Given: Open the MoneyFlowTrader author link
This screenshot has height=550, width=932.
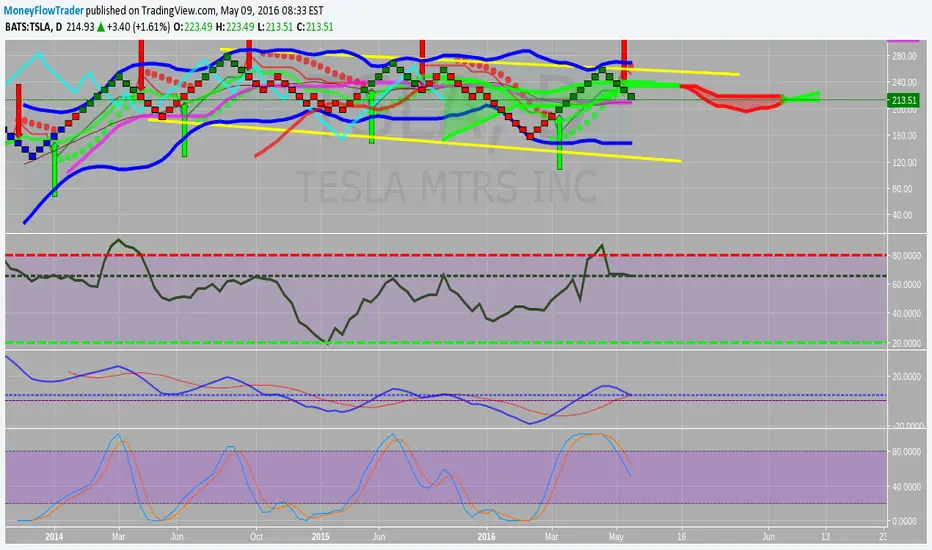Looking at the screenshot, I should coord(43,11).
